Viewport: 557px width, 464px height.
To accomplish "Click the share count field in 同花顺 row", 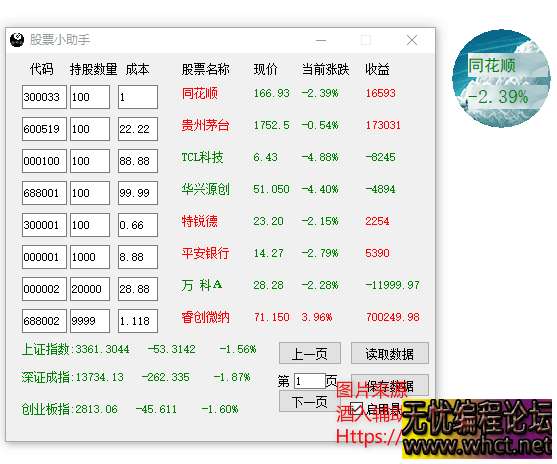I will 90,97.
